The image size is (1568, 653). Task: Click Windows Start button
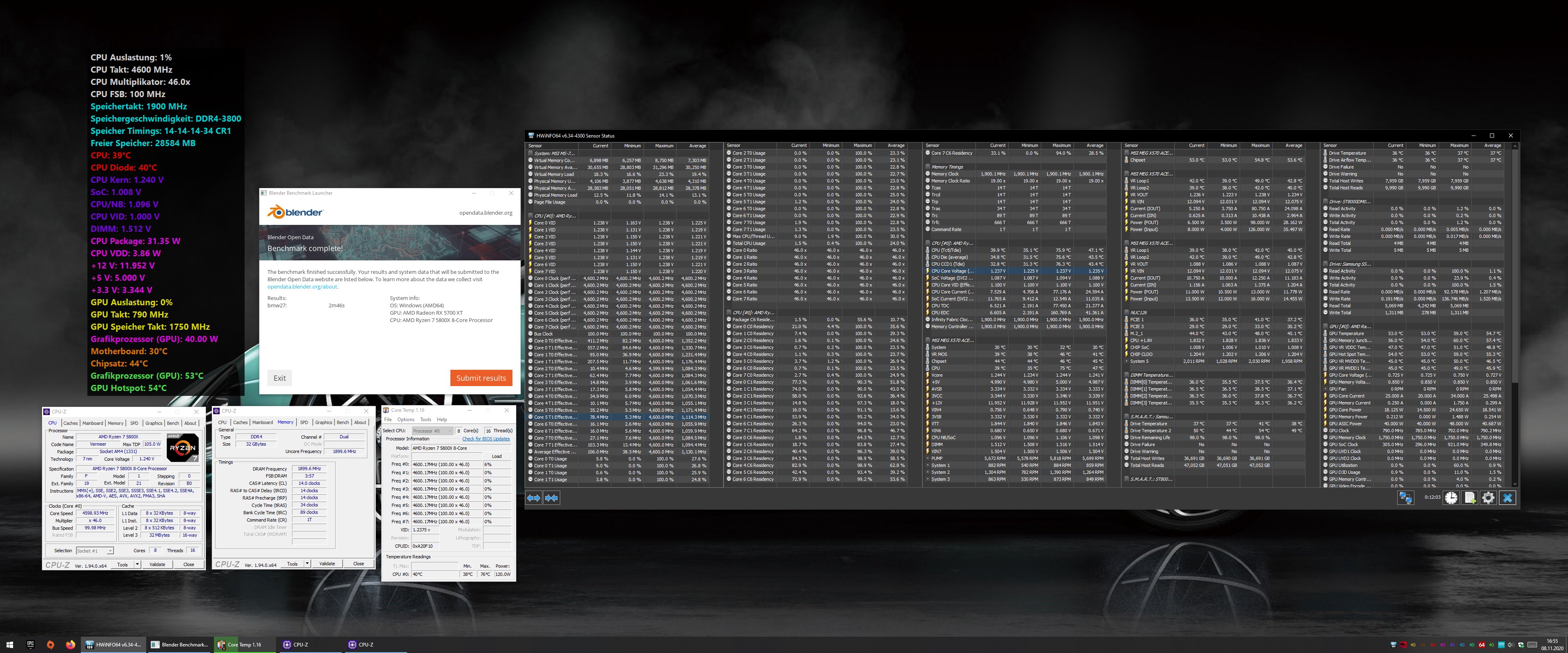(10, 644)
